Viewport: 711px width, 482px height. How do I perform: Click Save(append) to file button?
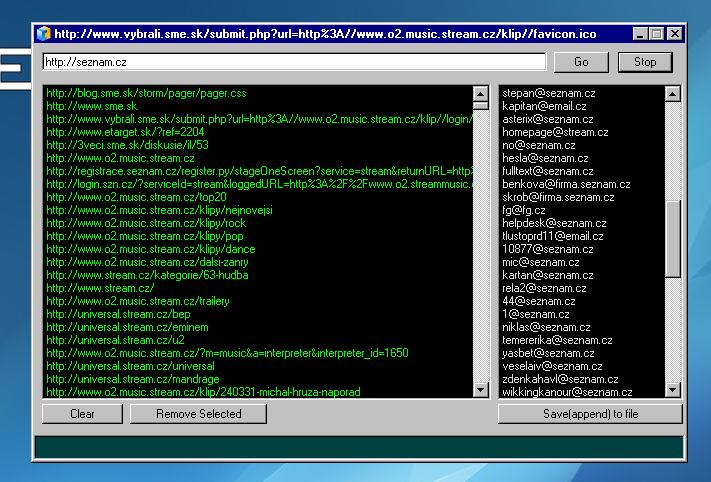point(590,414)
